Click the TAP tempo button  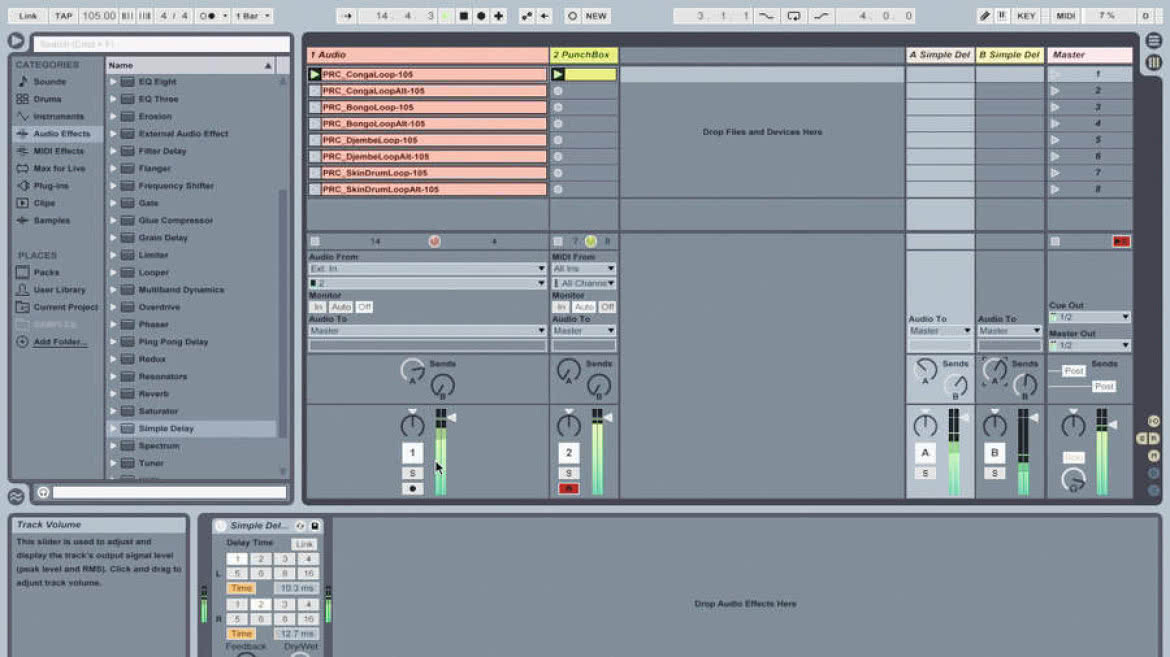point(63,16)
